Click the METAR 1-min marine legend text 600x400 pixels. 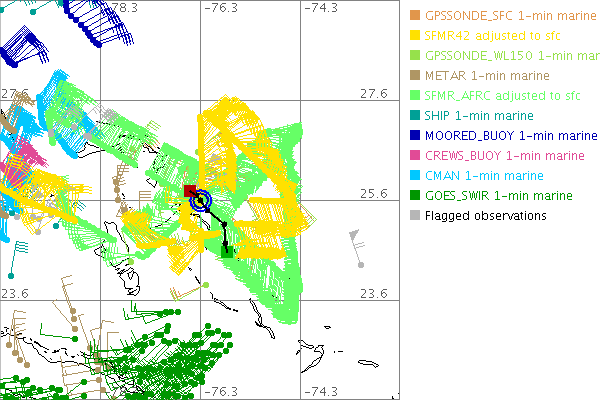(480, 75)
